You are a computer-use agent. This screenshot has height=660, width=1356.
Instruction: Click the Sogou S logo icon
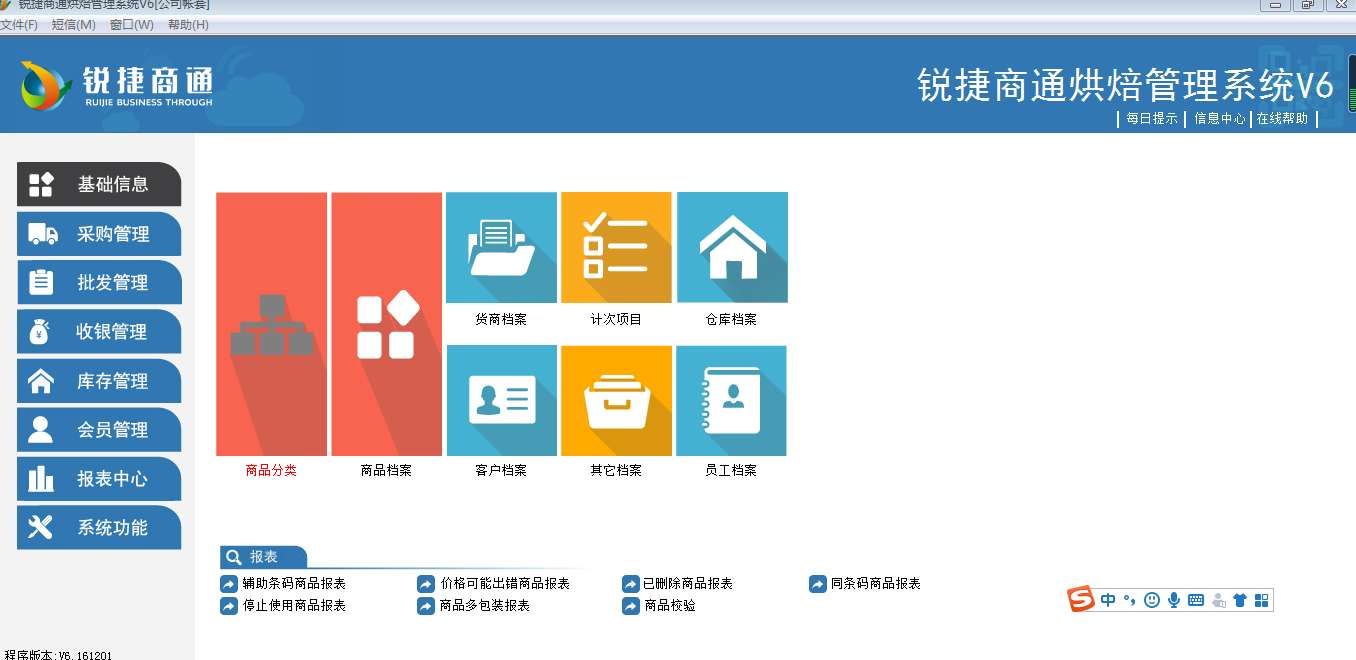click(1081, 600)
